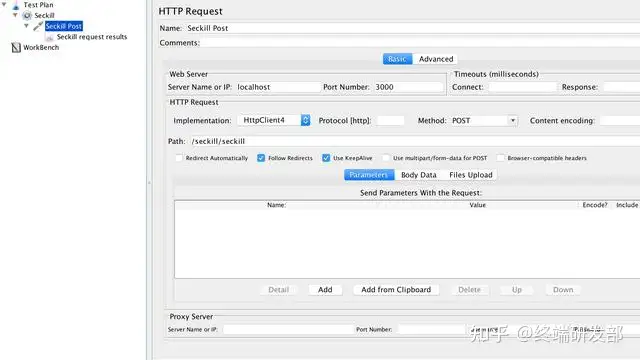Viewport: 640px width, 360px height.
Task: Click Add from Clipboard button
Action: tap(396, 289)
